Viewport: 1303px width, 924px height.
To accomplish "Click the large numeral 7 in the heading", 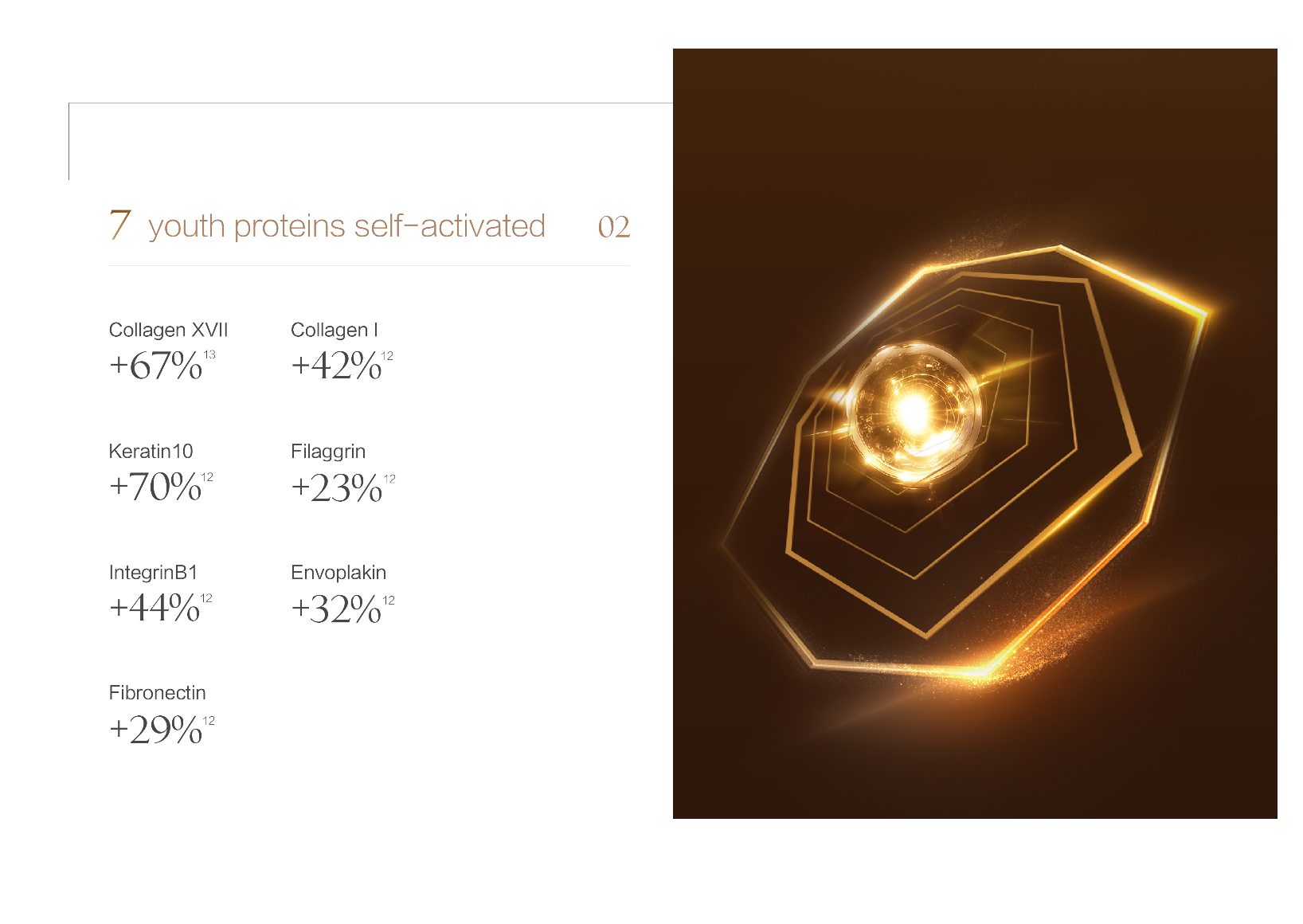I will point(119,225).
